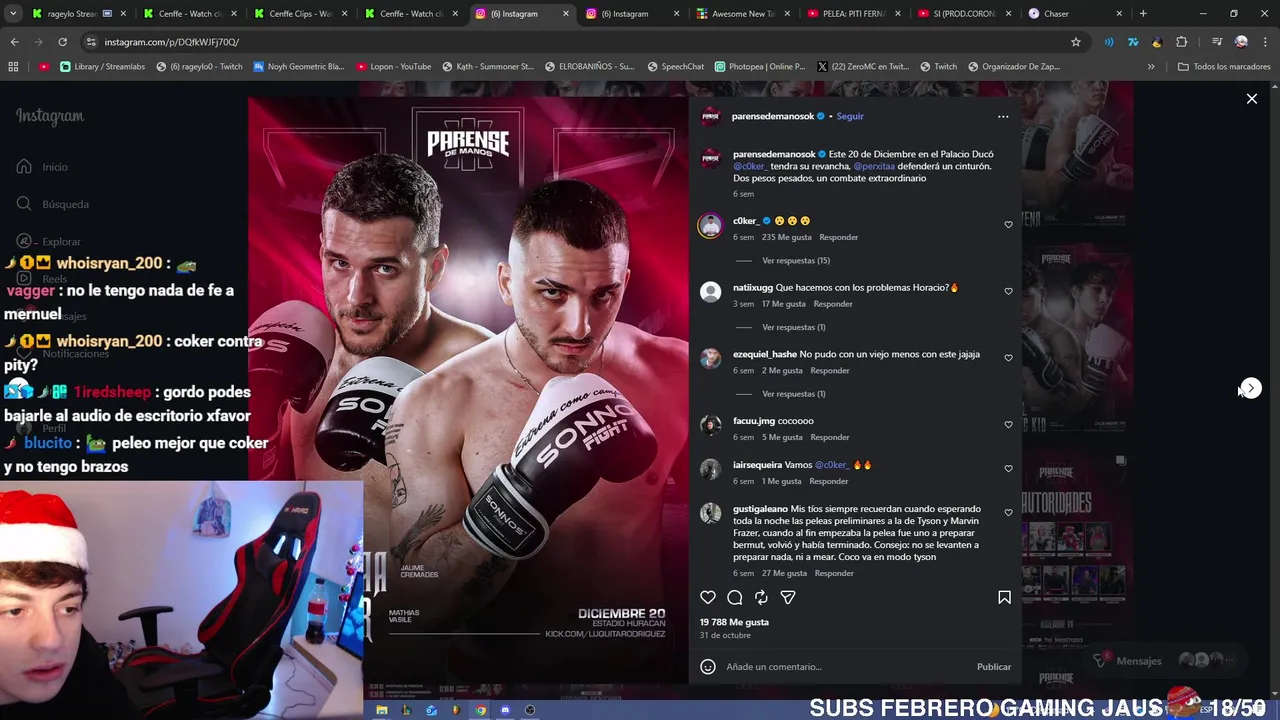Open the browser extensions puzzle icon
The height and width of the screenshot is (720, 1280).
coord(1181,42)
